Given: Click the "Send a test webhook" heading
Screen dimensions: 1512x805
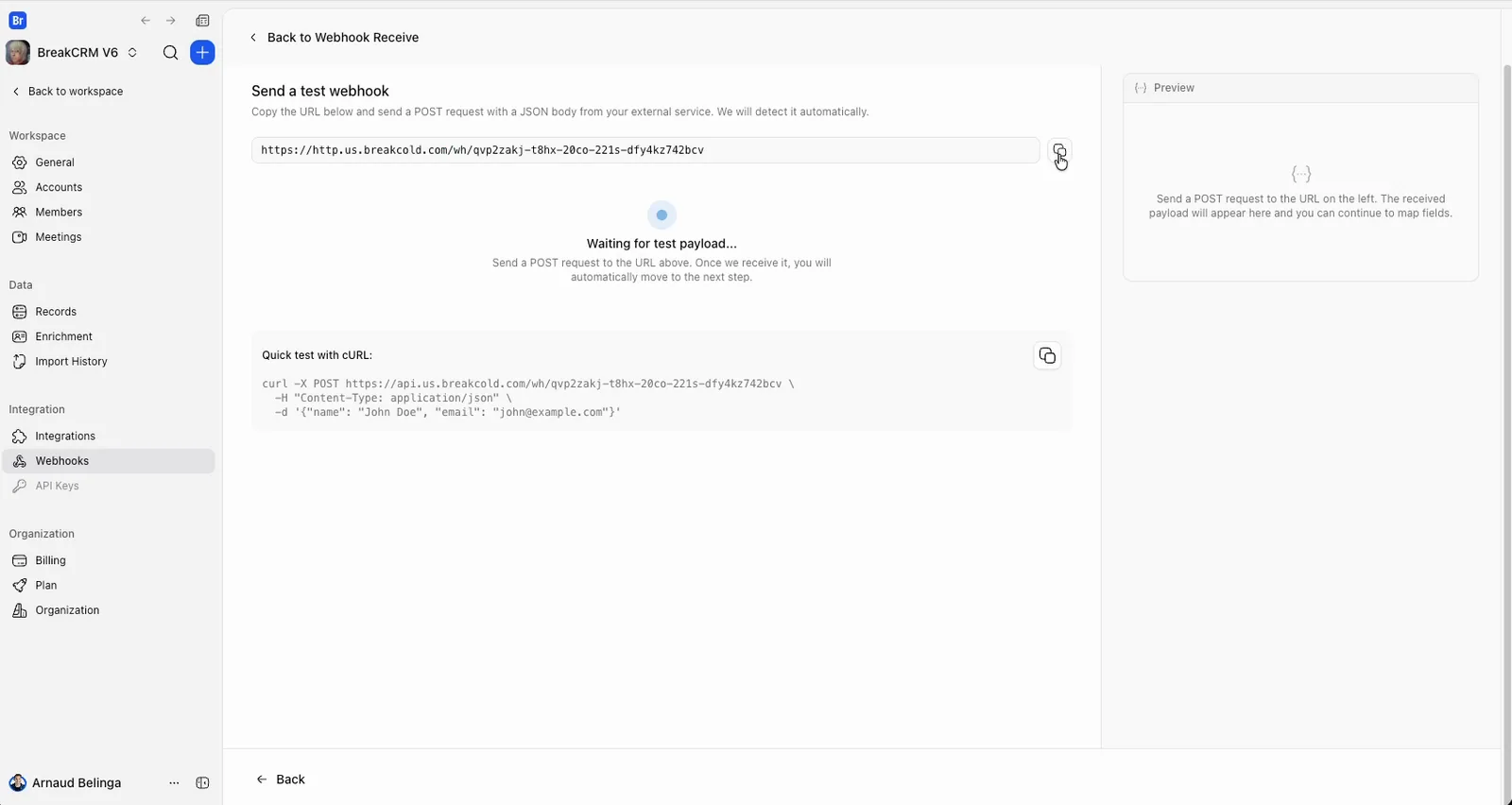Looking at the screenshot, I should [x=320, y=91].
